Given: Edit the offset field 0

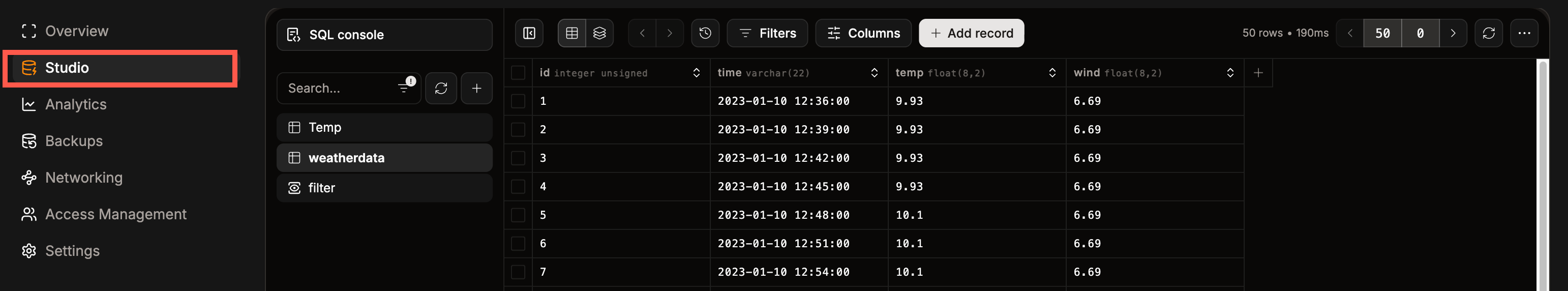Looking at the screenshot, I should [1420, 33].
